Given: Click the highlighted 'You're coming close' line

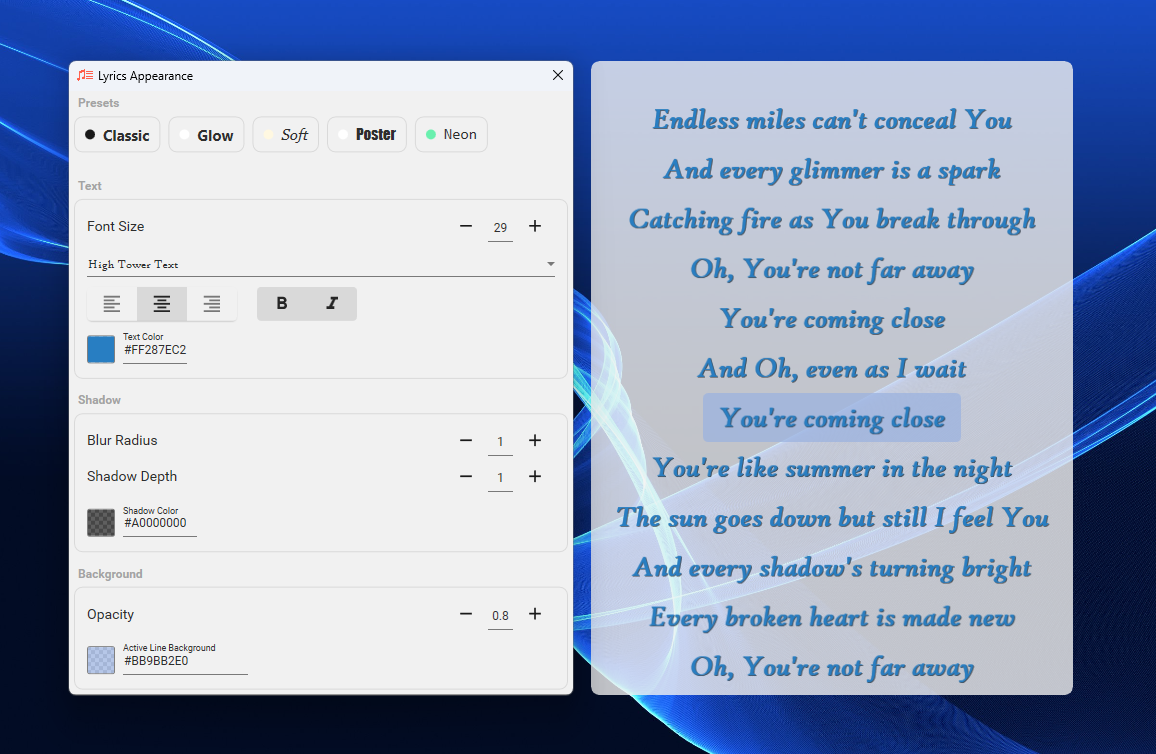Looking at the screenshot, I should tap(832, 418).
